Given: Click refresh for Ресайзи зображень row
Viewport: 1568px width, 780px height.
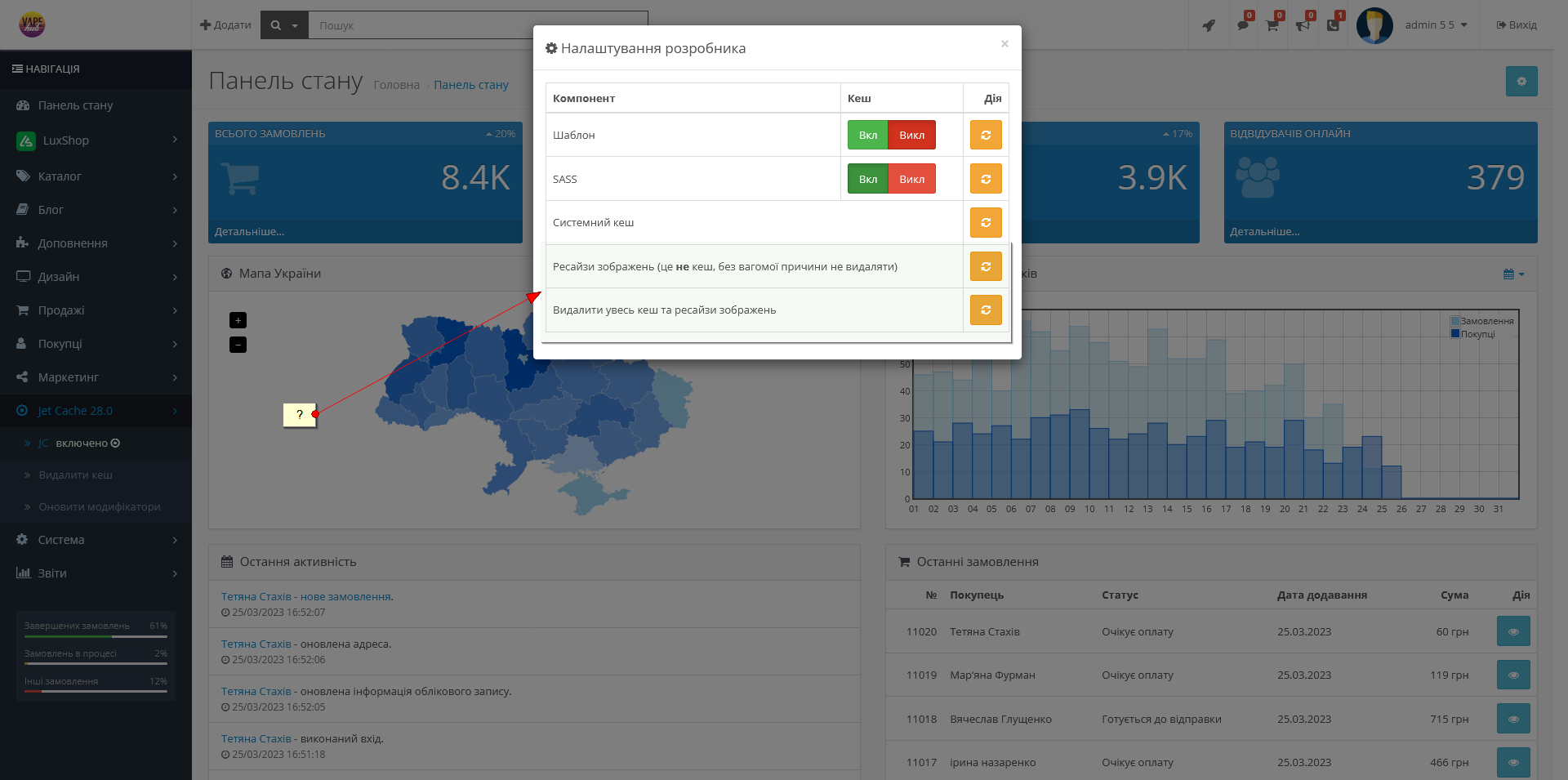Looking at the screenshot, I should [986, 266].
